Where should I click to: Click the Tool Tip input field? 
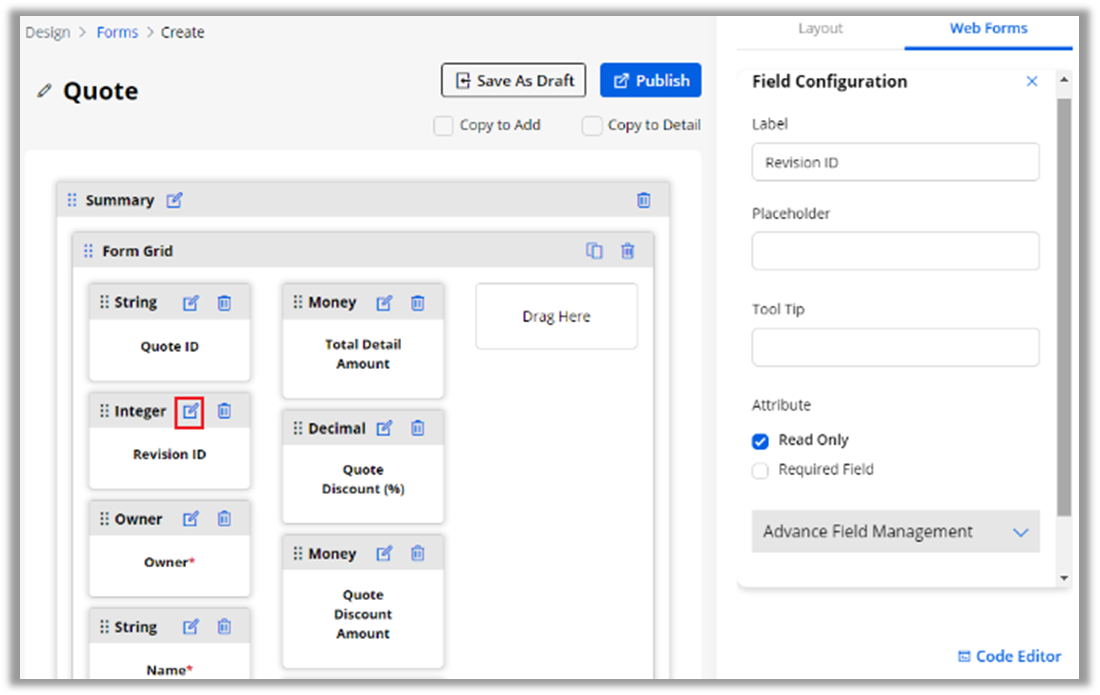click(x=895, y=347)
